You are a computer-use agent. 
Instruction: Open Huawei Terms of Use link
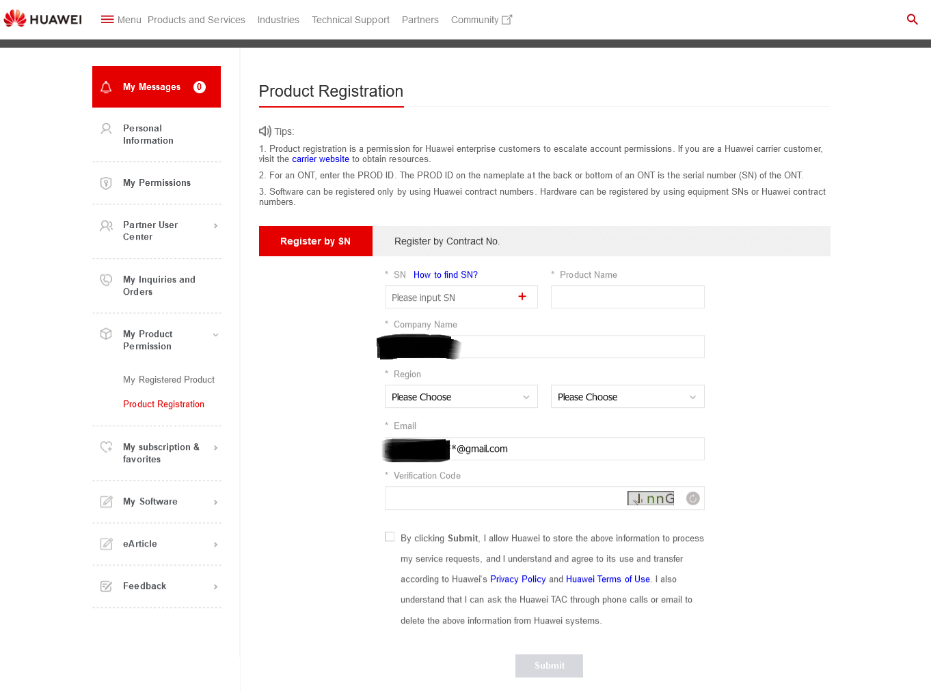pyautogui.click(x=608, y=579)
